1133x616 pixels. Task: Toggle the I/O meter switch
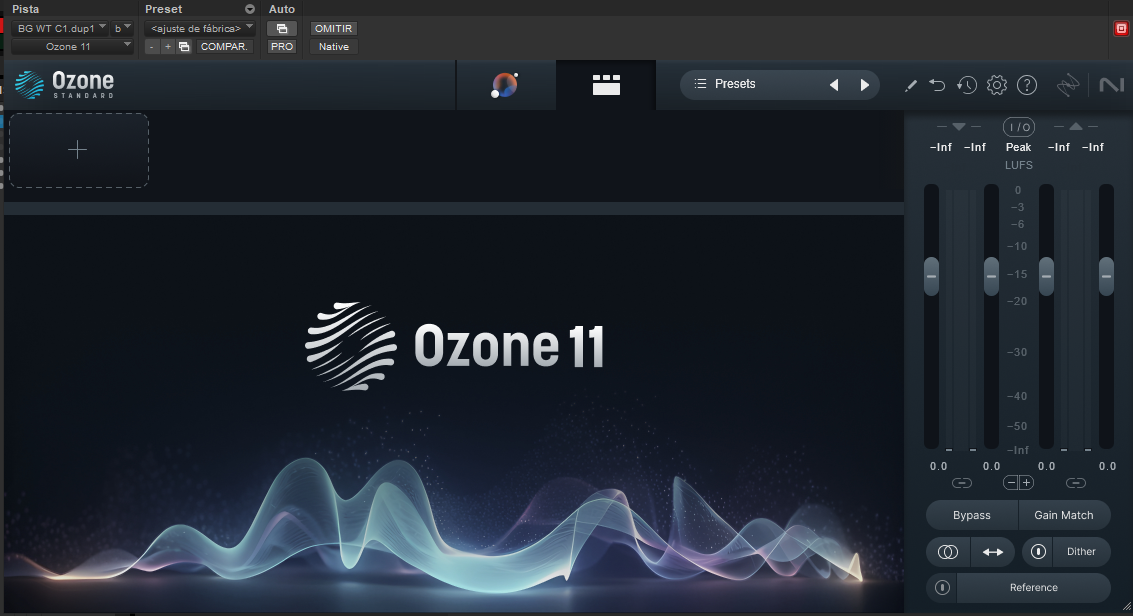click(x=1019, y=127)
